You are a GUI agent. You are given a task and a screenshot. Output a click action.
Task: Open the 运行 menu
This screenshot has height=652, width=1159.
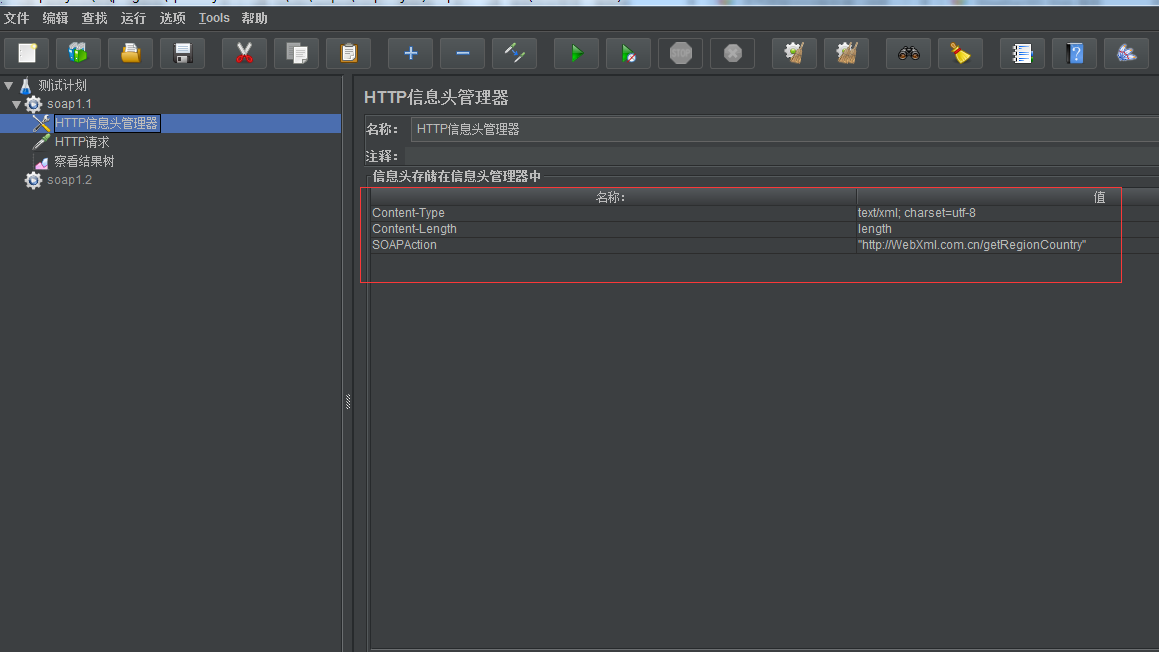coord(133,18)
